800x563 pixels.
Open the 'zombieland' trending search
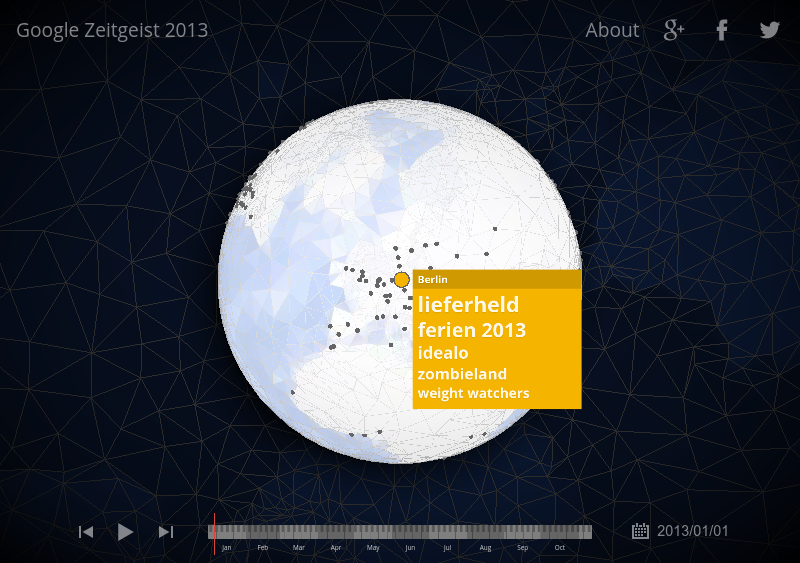coord(462,373)
